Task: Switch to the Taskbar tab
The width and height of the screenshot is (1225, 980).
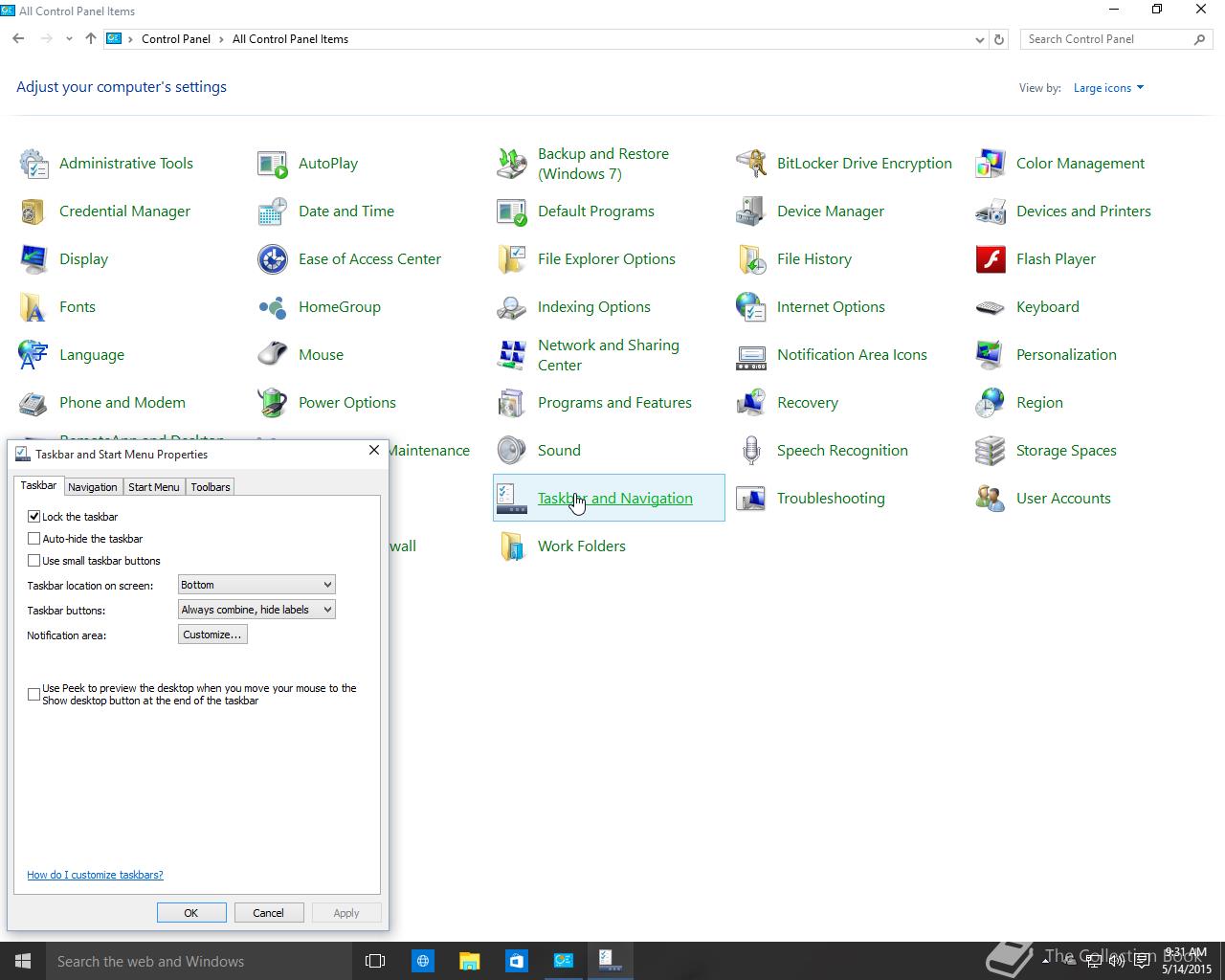Action: click(39, 485)
